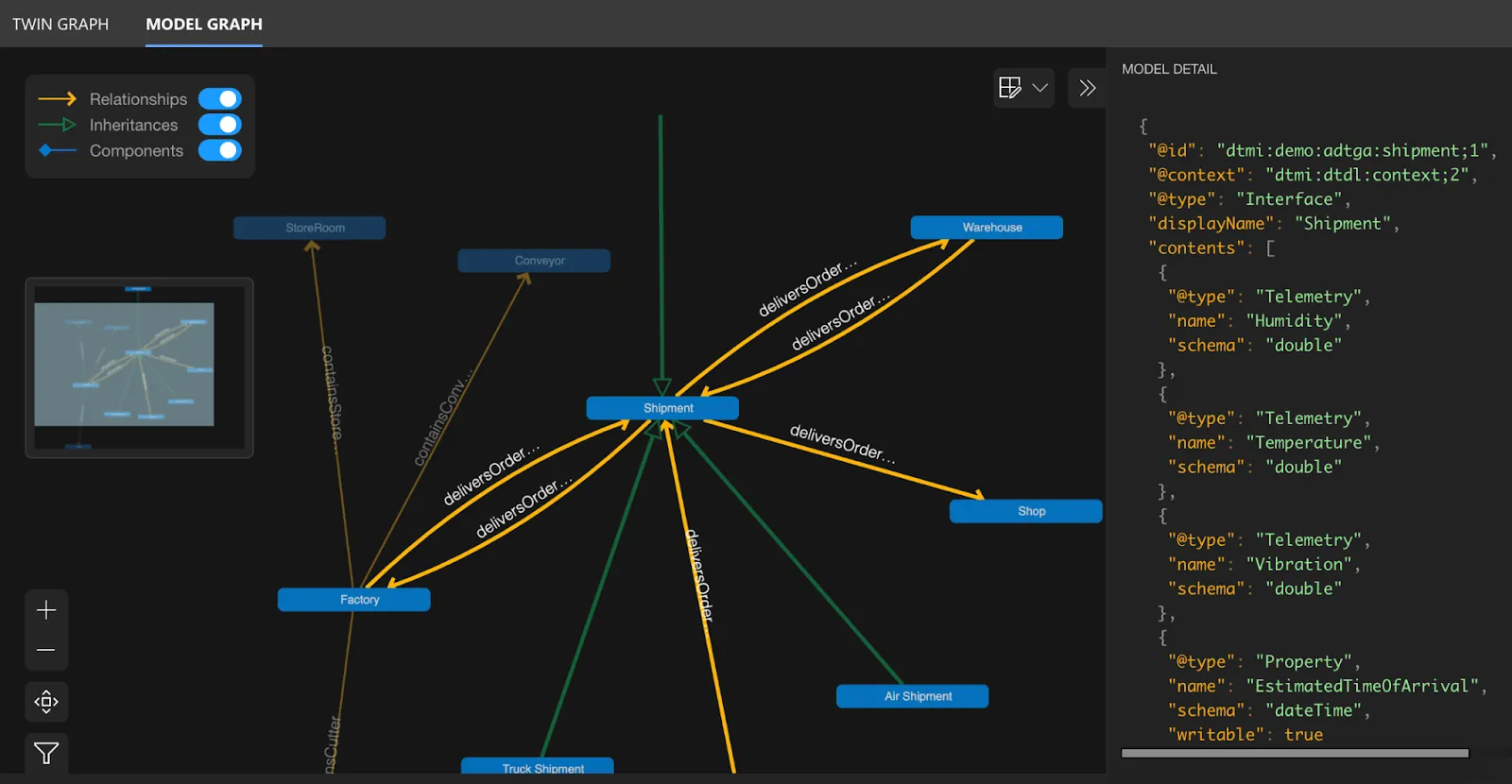Click the Model Detail horizontal scrollbar
1512x784 pixels.
click(x=1295, y=754)
